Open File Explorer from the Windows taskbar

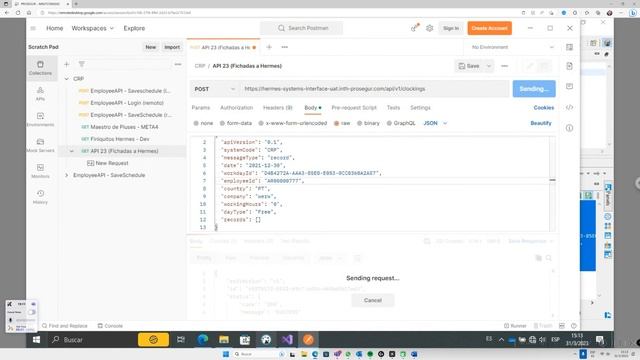coord(224,340)
